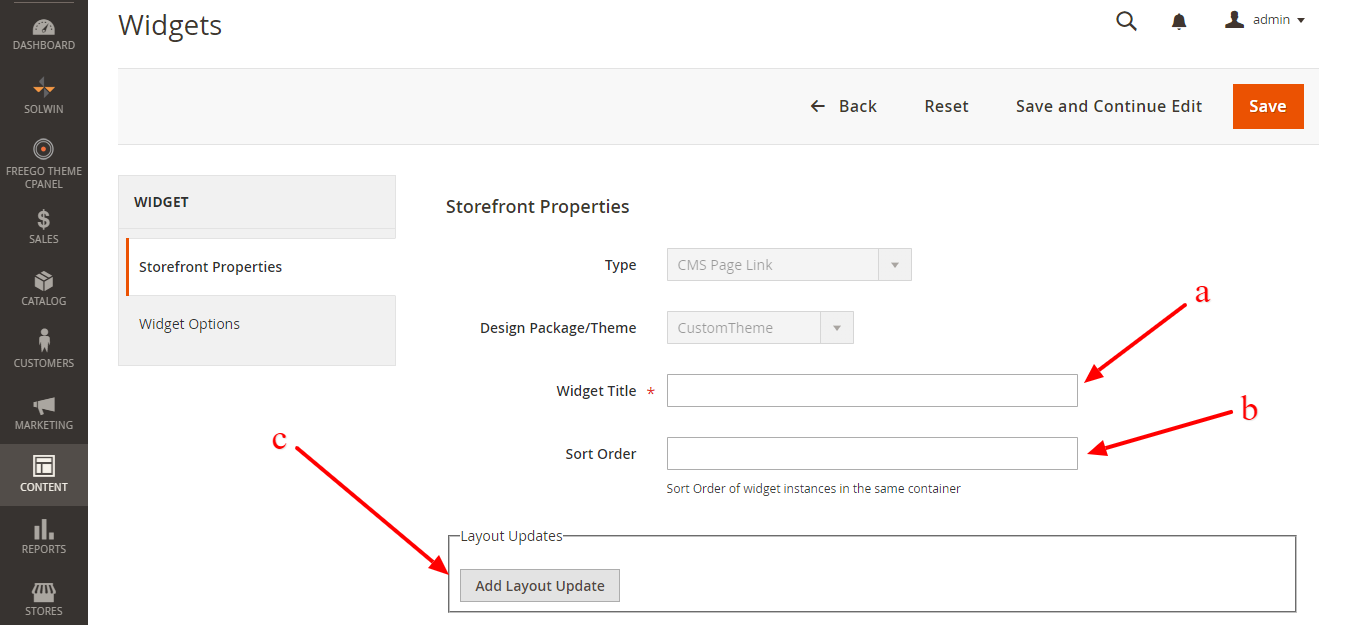Image resolution: width=1349 pixels, height=625 pixels.
Task: Focus the Sort Order input field
Action: point(872,453)
